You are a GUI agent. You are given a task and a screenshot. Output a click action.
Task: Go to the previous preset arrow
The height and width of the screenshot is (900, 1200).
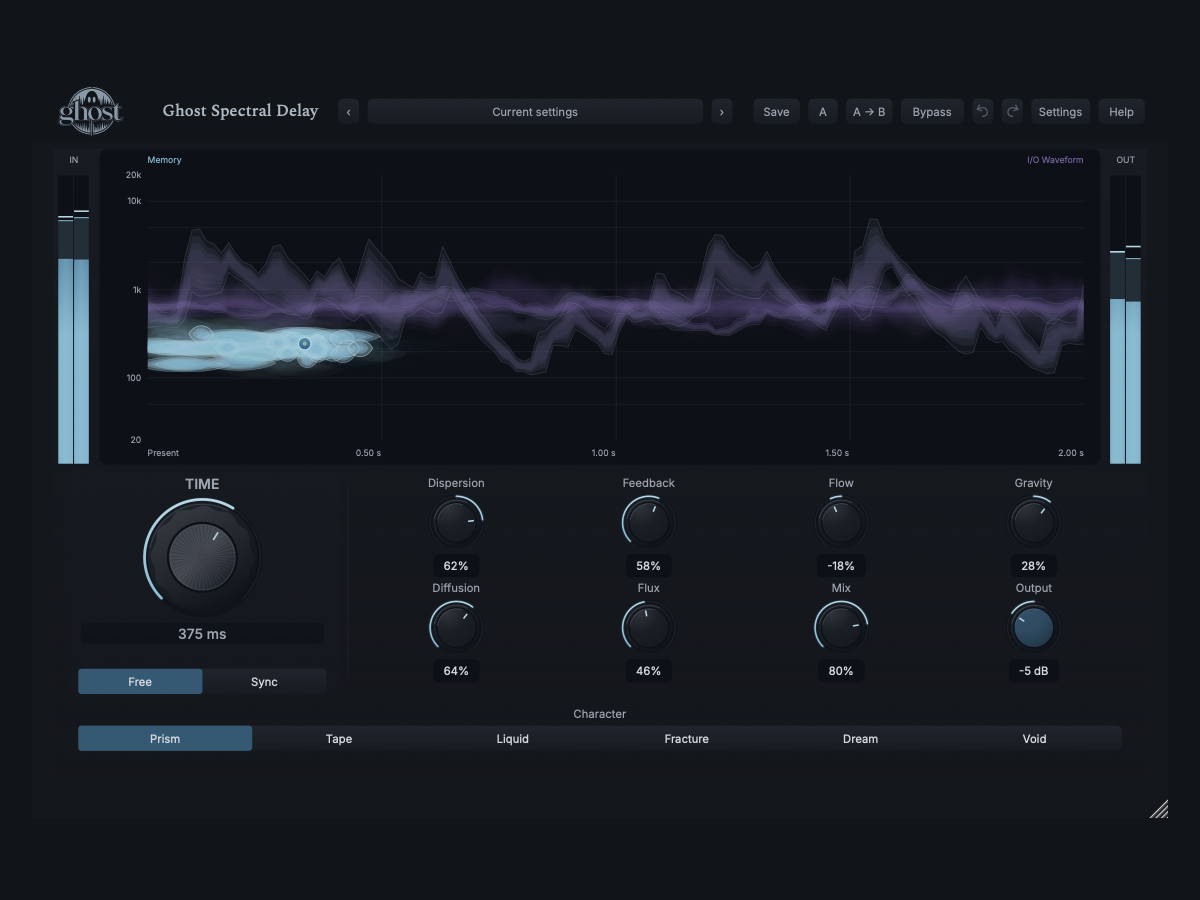click(348, 112)
